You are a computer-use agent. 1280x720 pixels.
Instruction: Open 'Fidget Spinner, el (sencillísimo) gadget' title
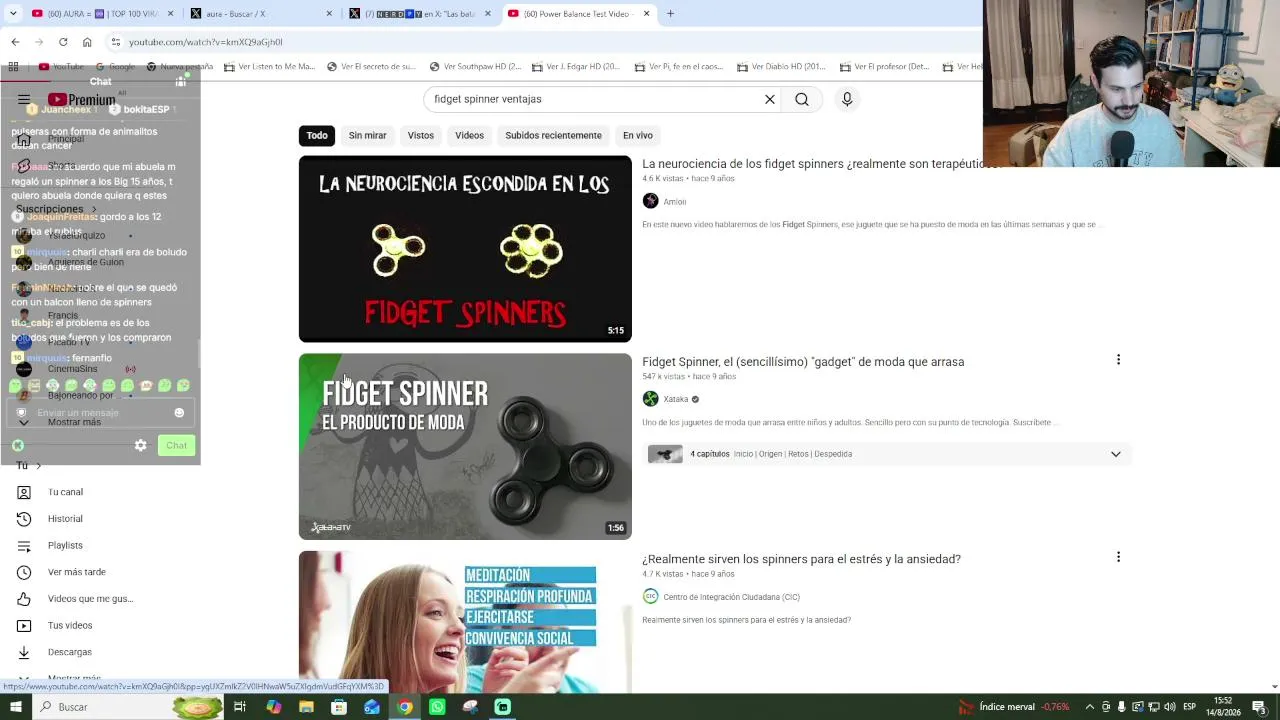tap(803, 362)
